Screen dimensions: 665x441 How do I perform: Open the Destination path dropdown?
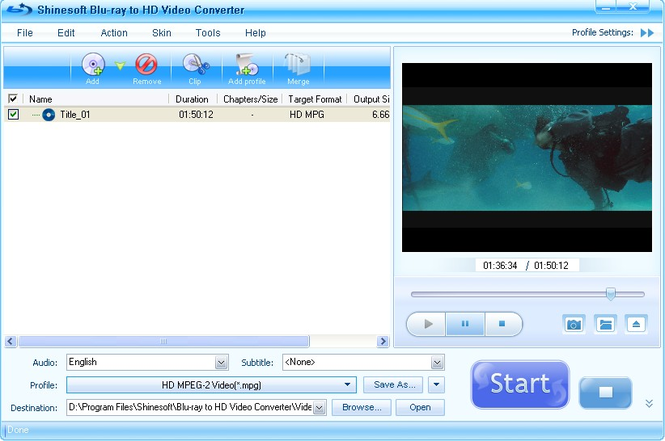(x=319, y=408)
